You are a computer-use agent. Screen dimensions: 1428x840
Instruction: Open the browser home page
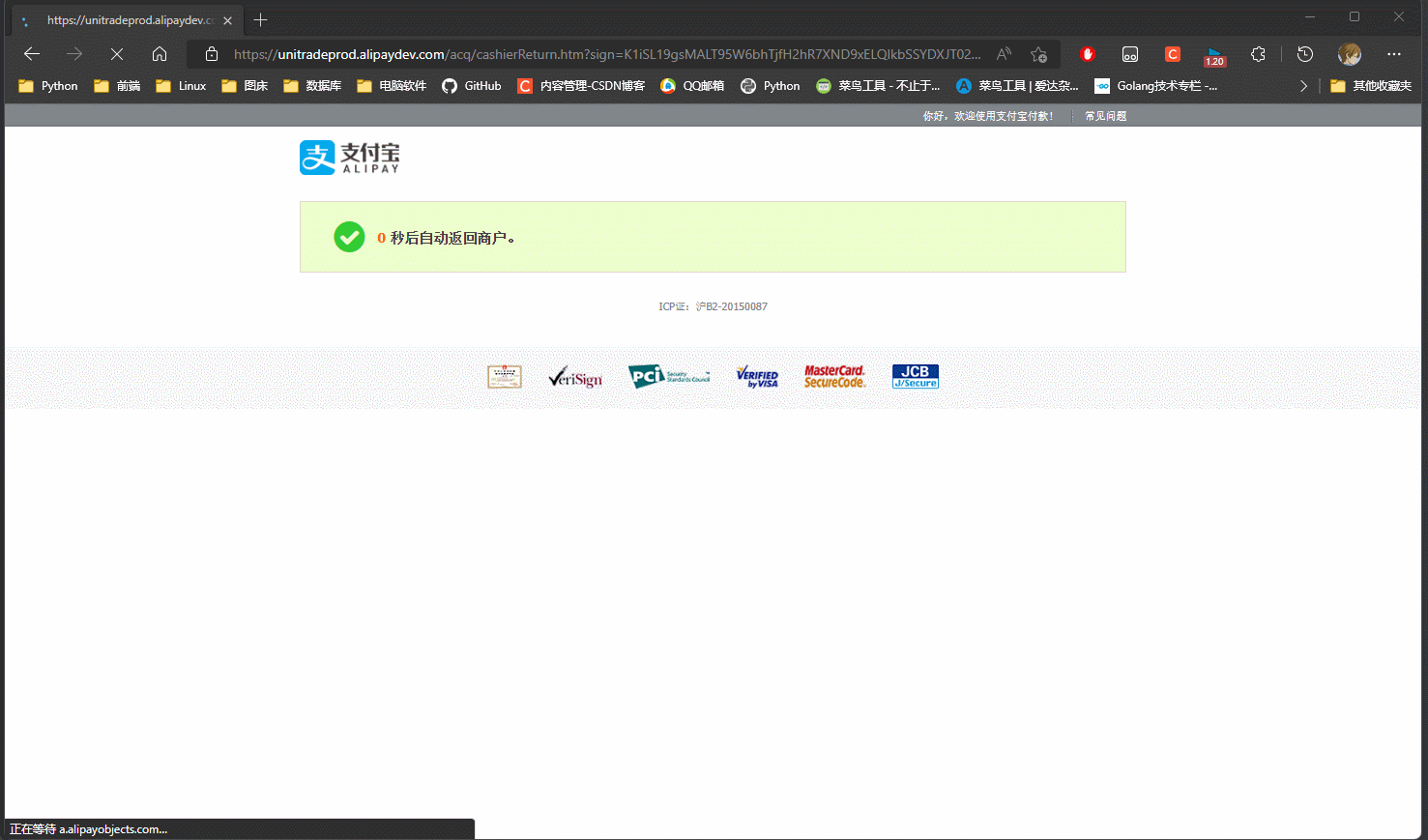[160, 54]
